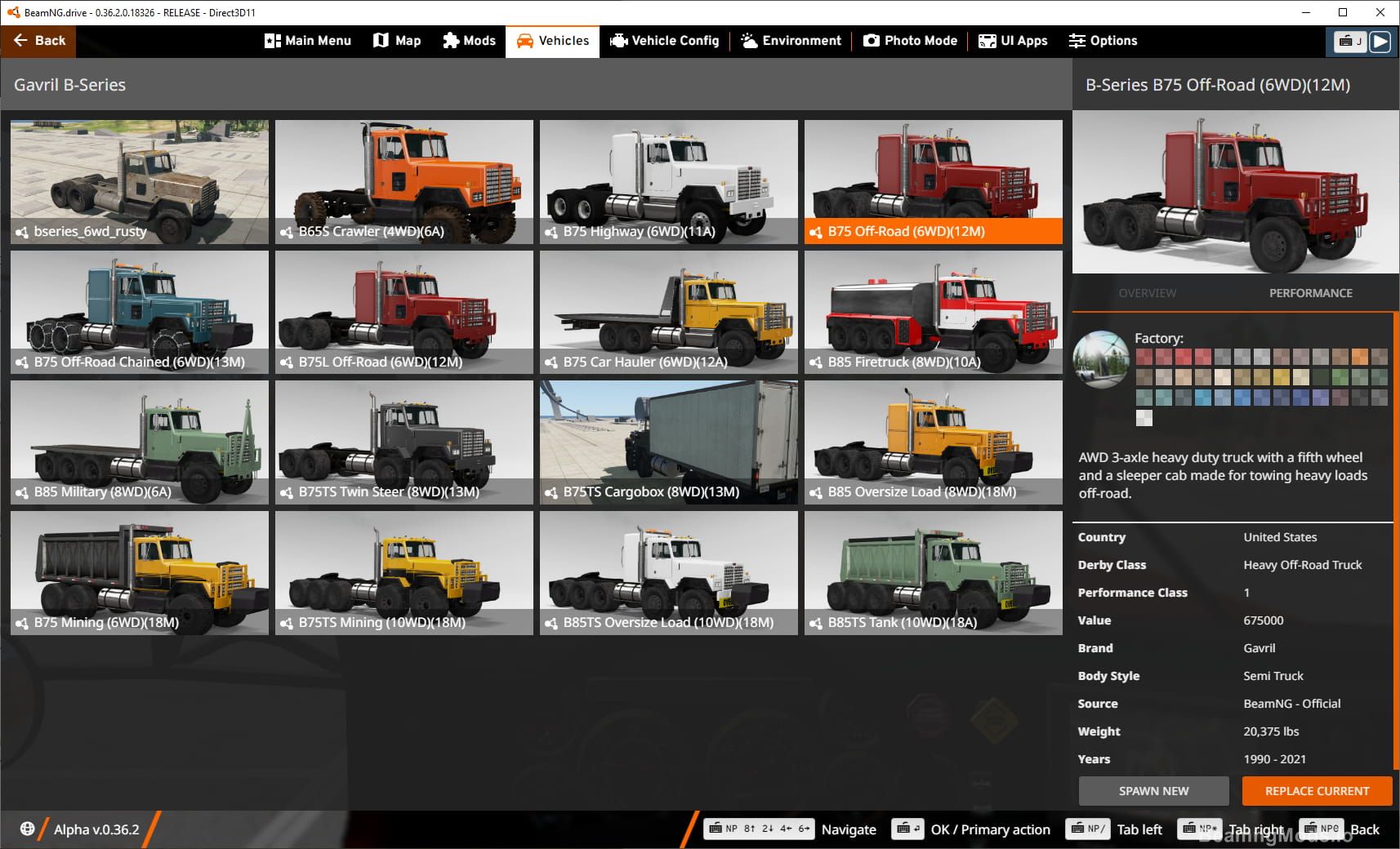Pick the lone white swatch on the last row

1144,418
